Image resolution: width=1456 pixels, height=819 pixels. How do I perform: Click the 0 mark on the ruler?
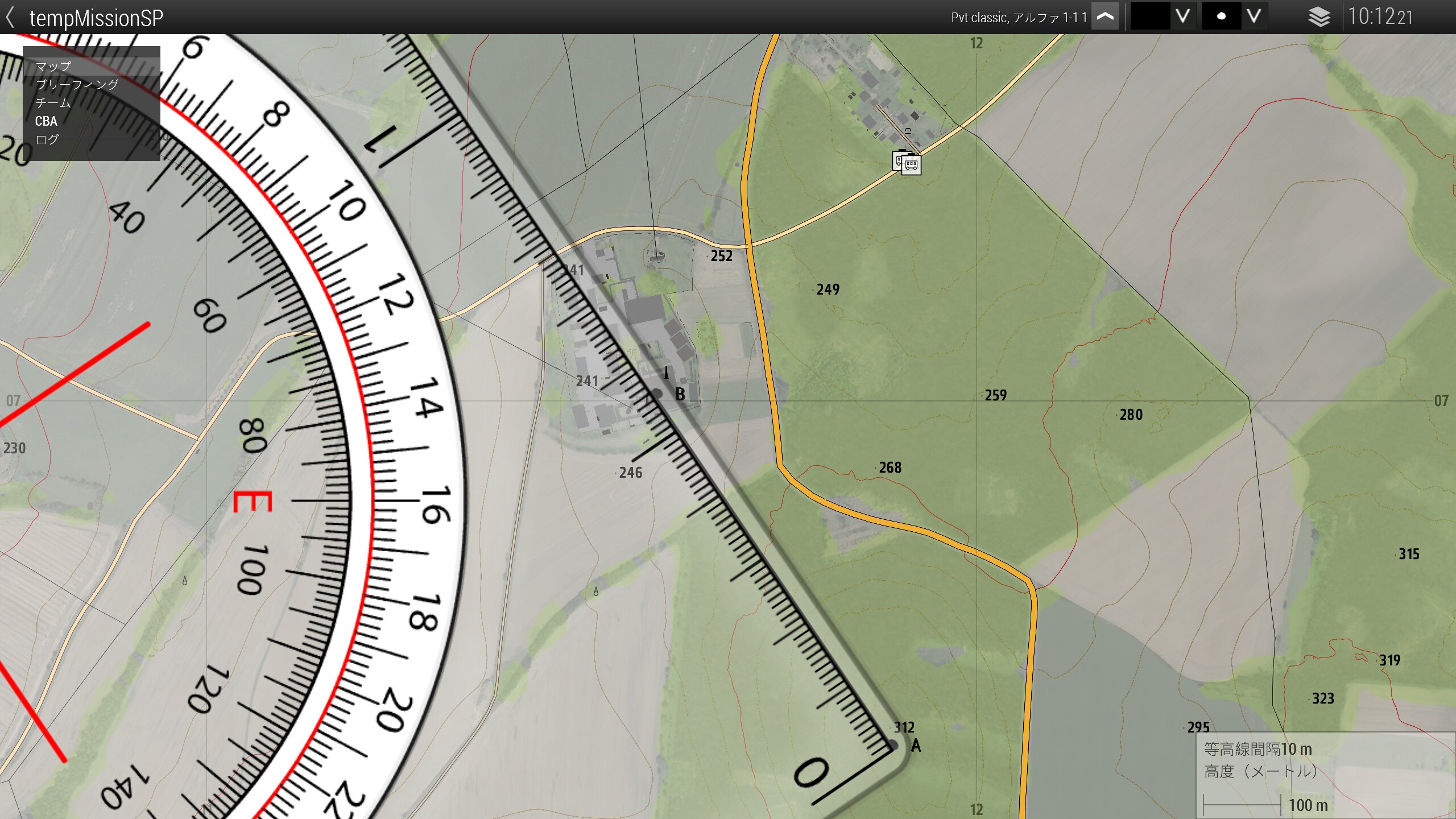[x=812, y=773]
